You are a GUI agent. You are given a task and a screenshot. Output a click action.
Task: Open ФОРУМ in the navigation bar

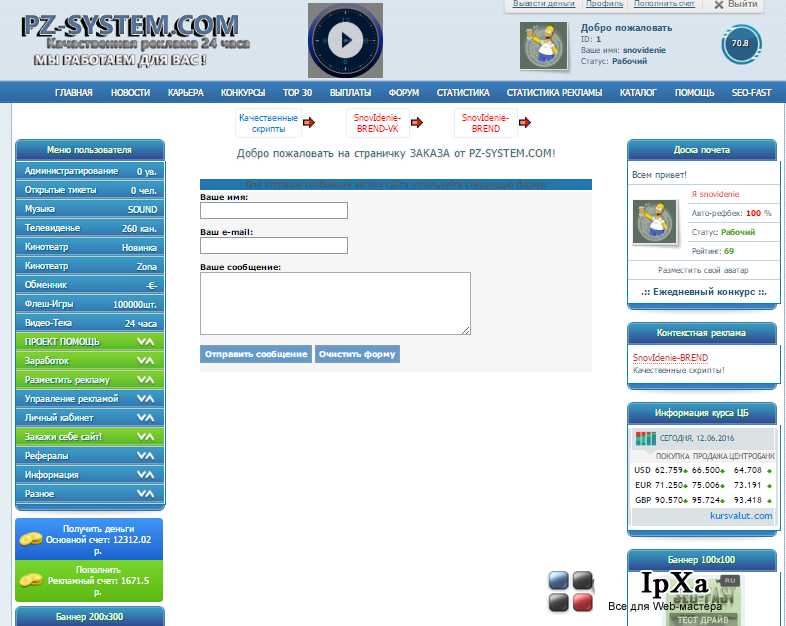404,93
